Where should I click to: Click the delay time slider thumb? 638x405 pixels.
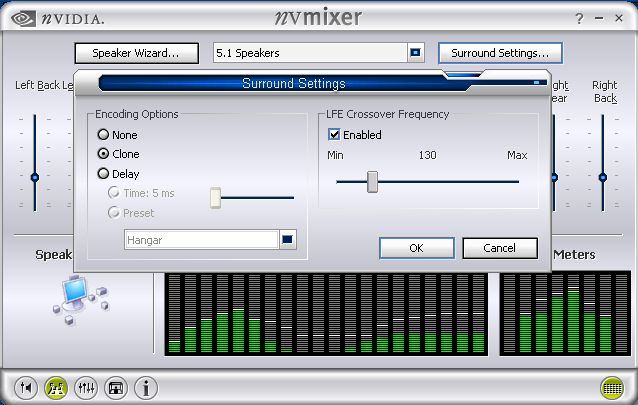(x=216, y=198)
